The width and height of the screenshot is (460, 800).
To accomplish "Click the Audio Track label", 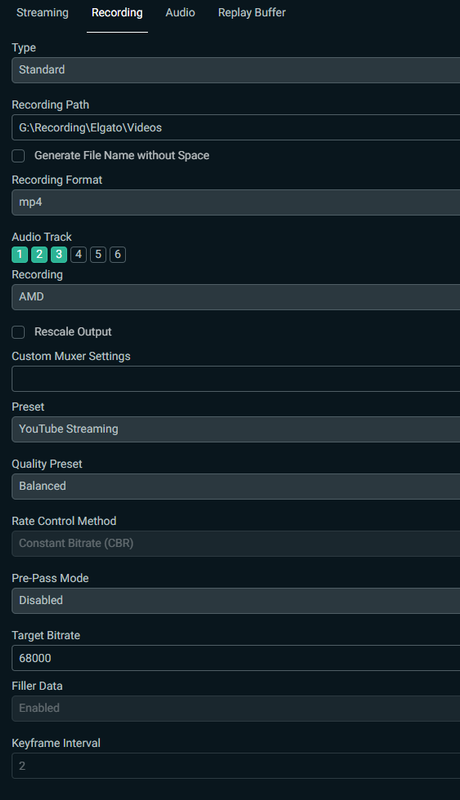I will pyautogui.click(x=42, y=237).
